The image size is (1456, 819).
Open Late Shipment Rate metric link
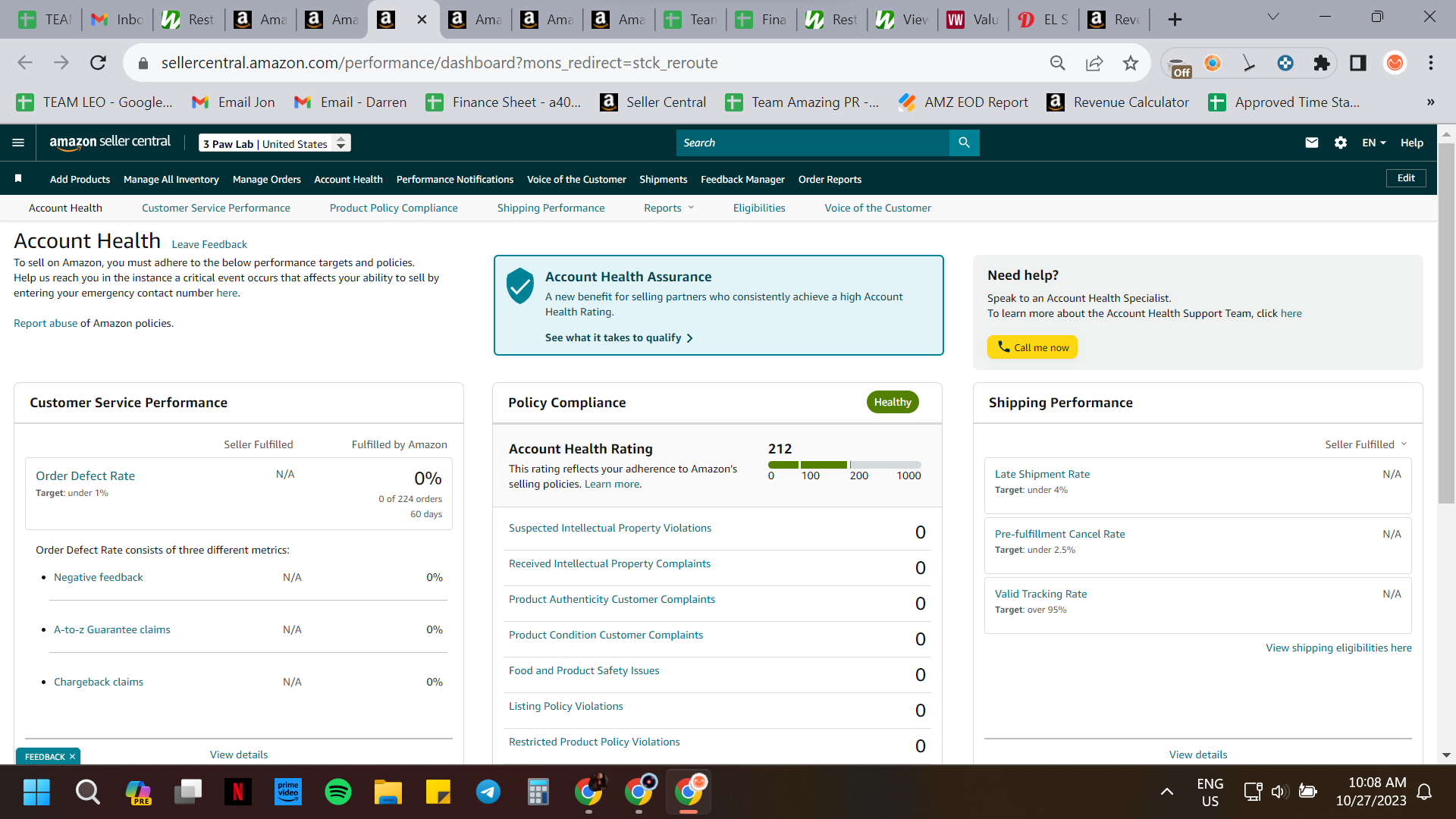1042,474
